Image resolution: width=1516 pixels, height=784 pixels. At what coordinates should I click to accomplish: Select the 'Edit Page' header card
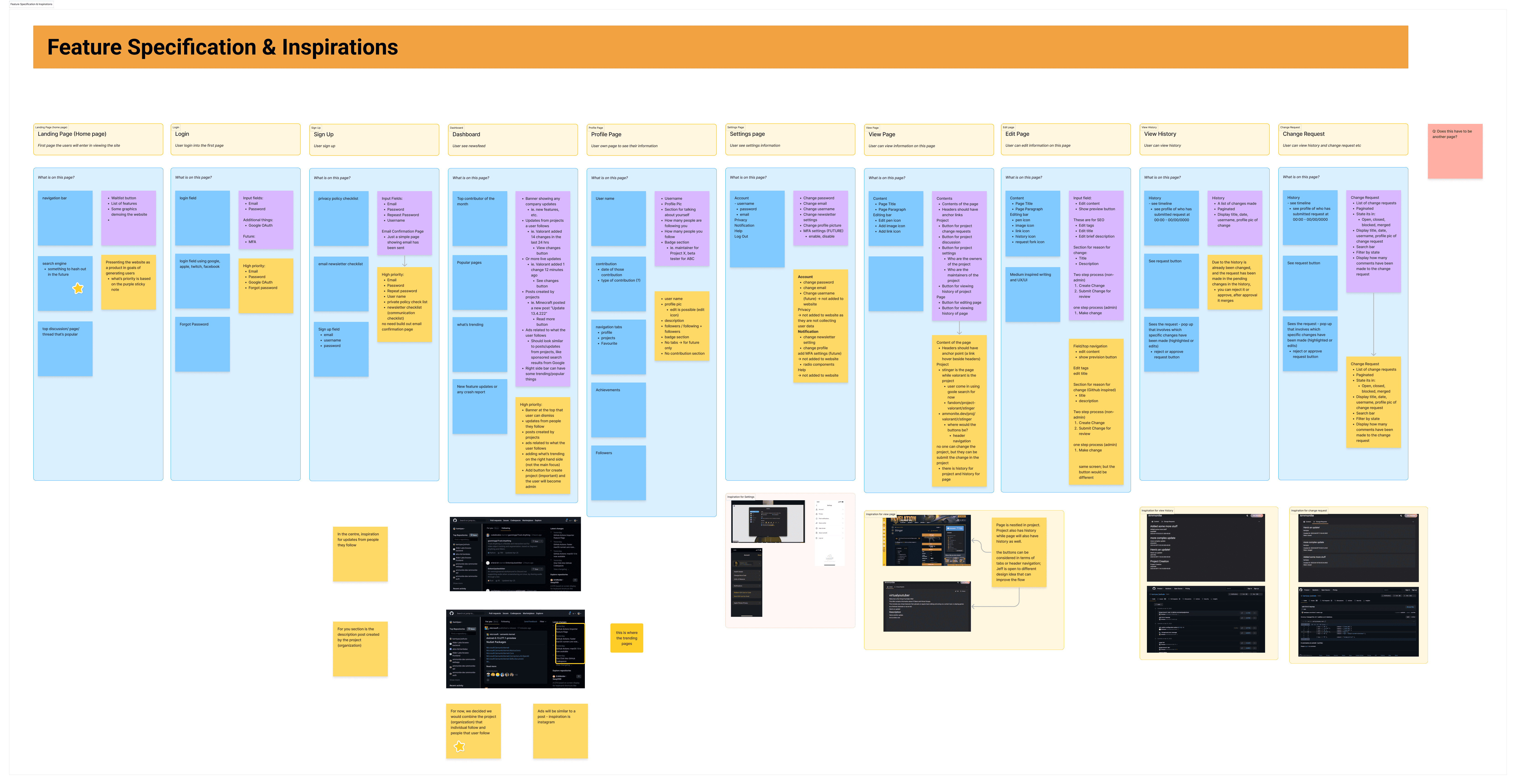pyautogui.click(x=1066, y=140)
